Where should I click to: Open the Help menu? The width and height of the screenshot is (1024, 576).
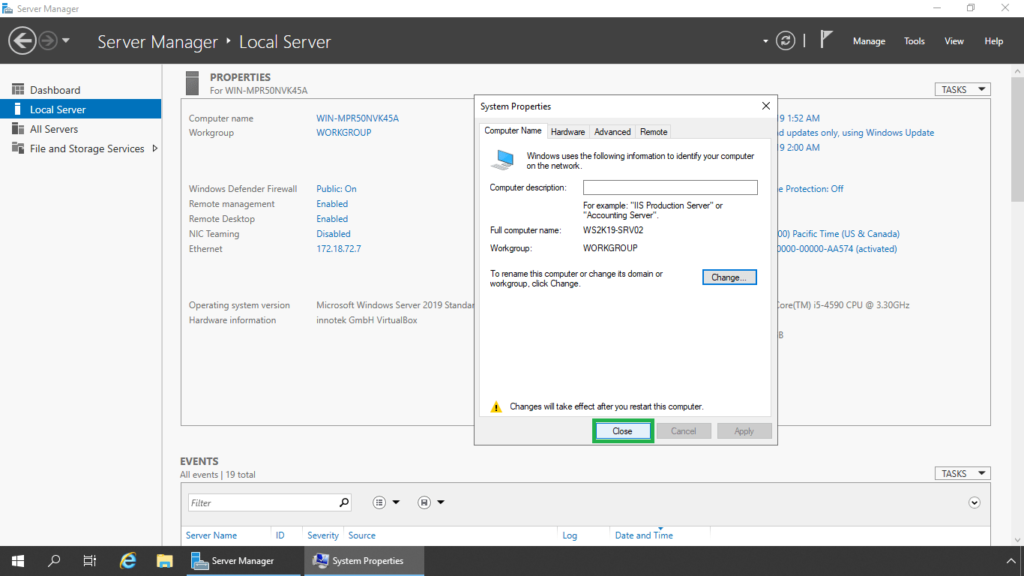993,41
